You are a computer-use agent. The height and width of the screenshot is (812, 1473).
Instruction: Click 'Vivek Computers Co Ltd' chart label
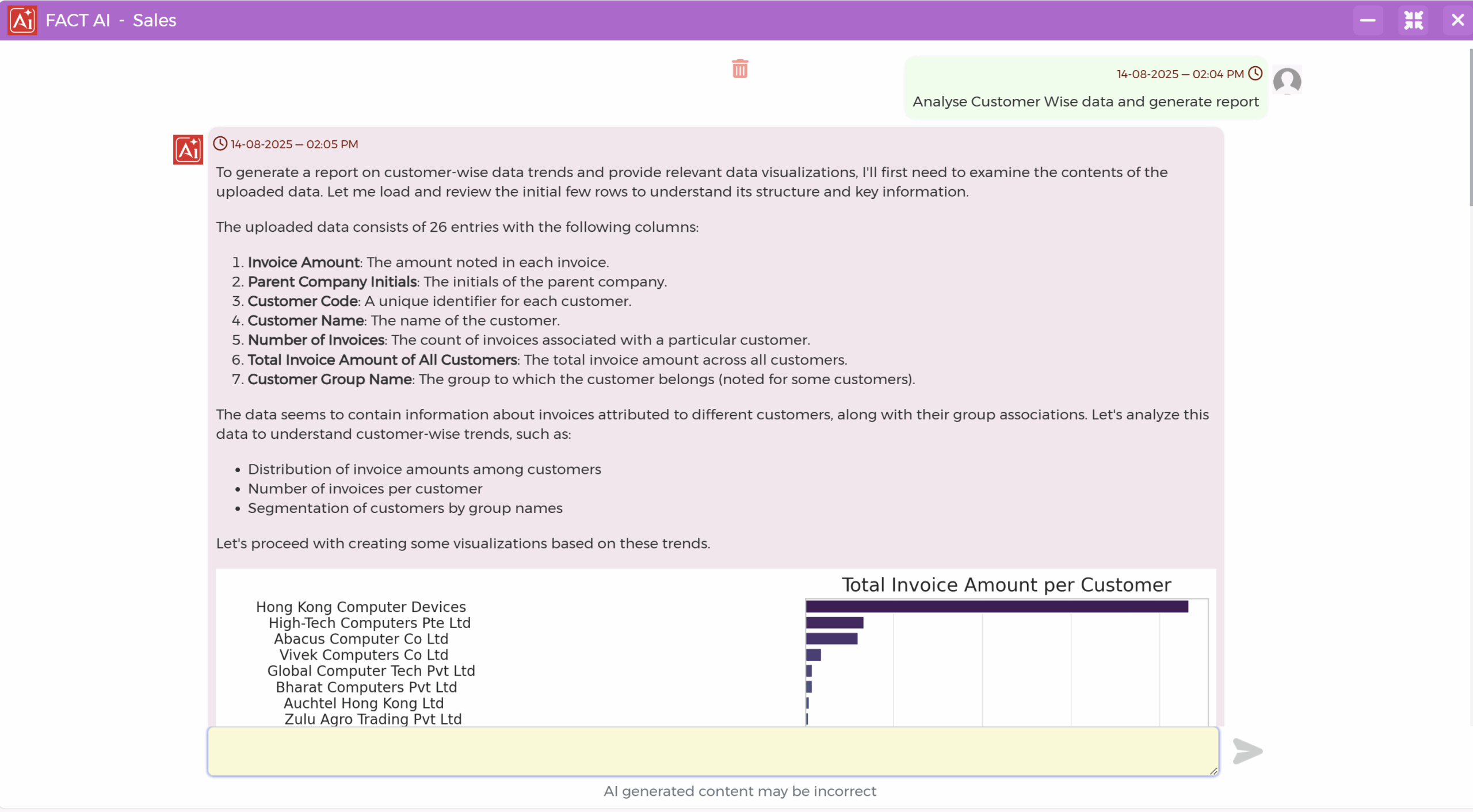[x=364, y=655]
